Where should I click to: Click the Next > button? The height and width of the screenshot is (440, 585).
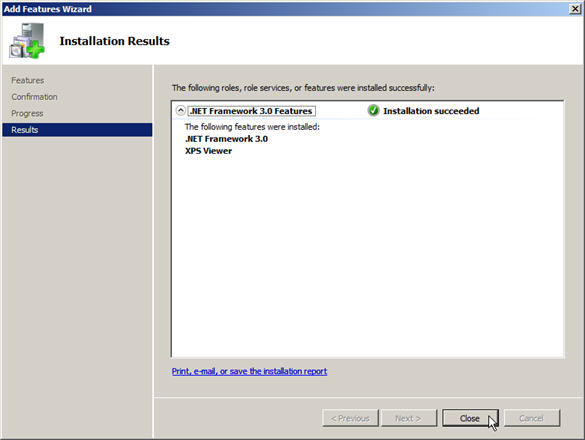pyautogui.click(x=408, y=418)
